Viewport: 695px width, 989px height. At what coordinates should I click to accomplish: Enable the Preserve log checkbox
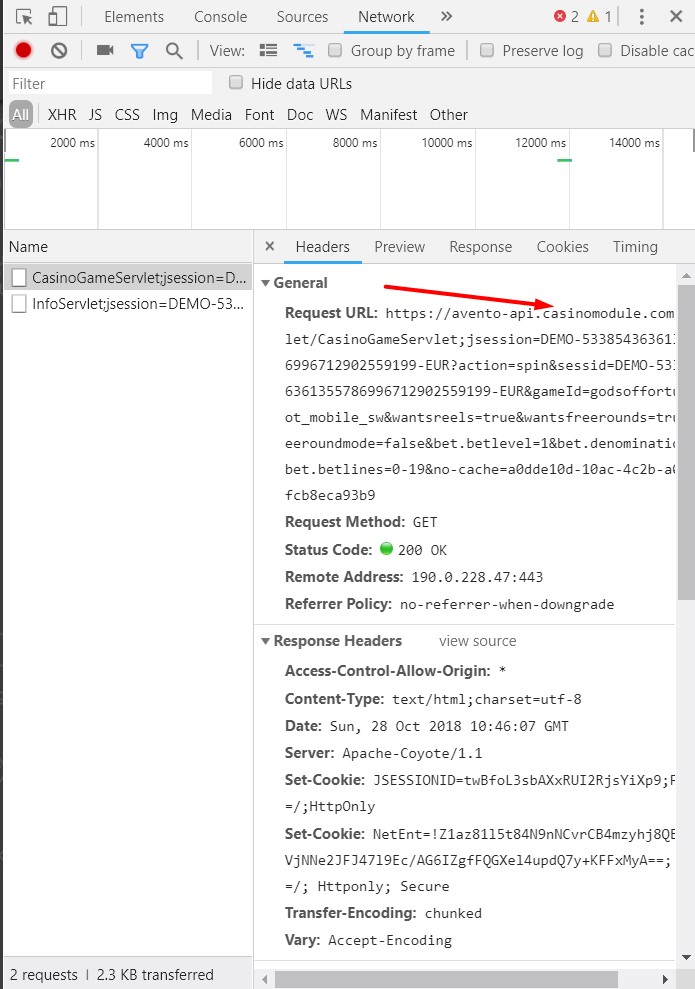pos(487,51)
